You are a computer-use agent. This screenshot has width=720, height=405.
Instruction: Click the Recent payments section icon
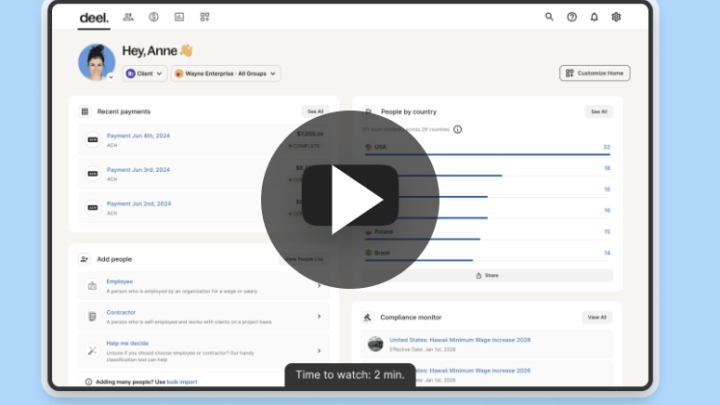click(x=84, y=112)
